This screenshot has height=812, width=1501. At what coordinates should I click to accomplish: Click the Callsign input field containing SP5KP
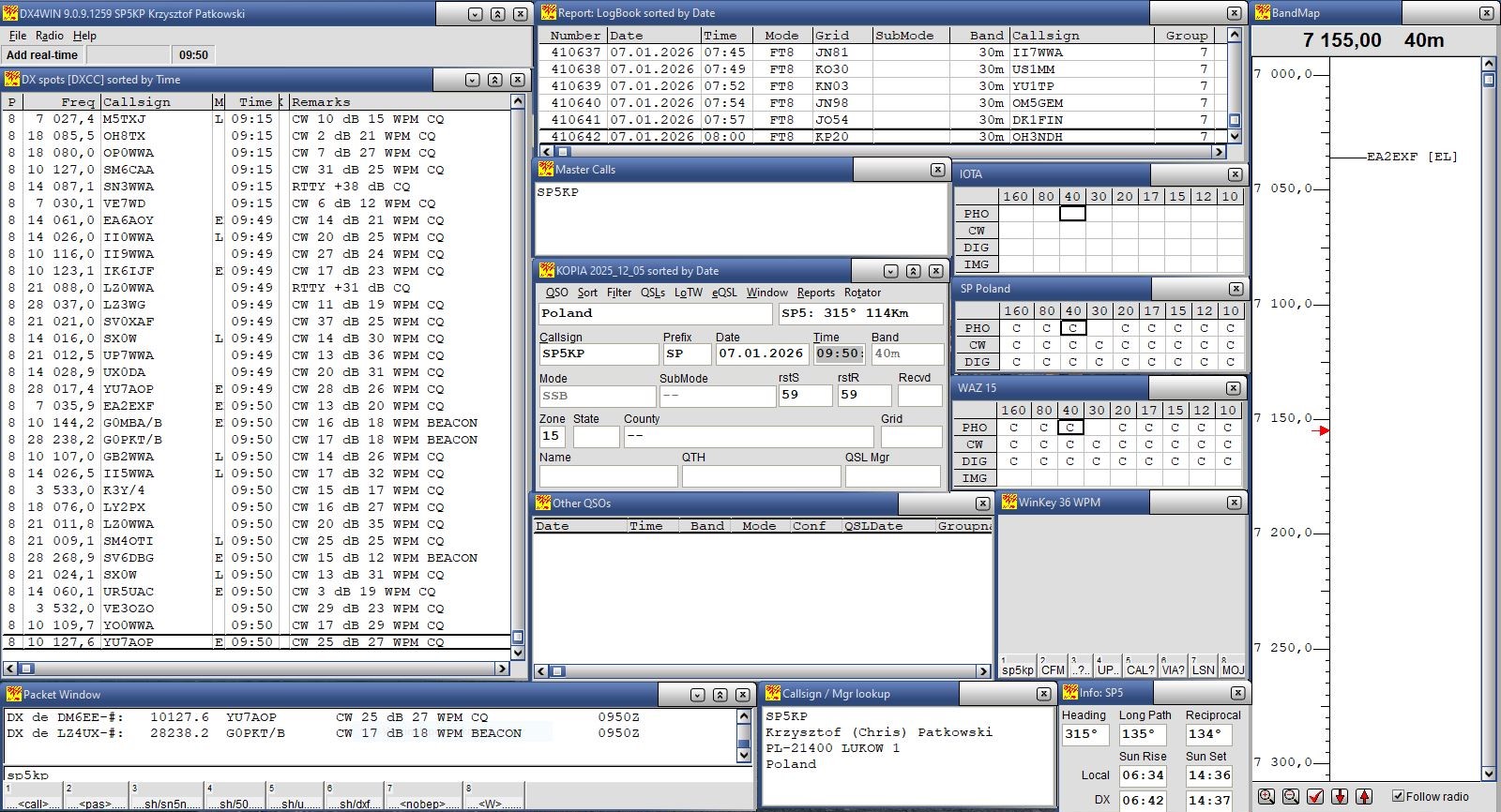[x=599, y=353]
